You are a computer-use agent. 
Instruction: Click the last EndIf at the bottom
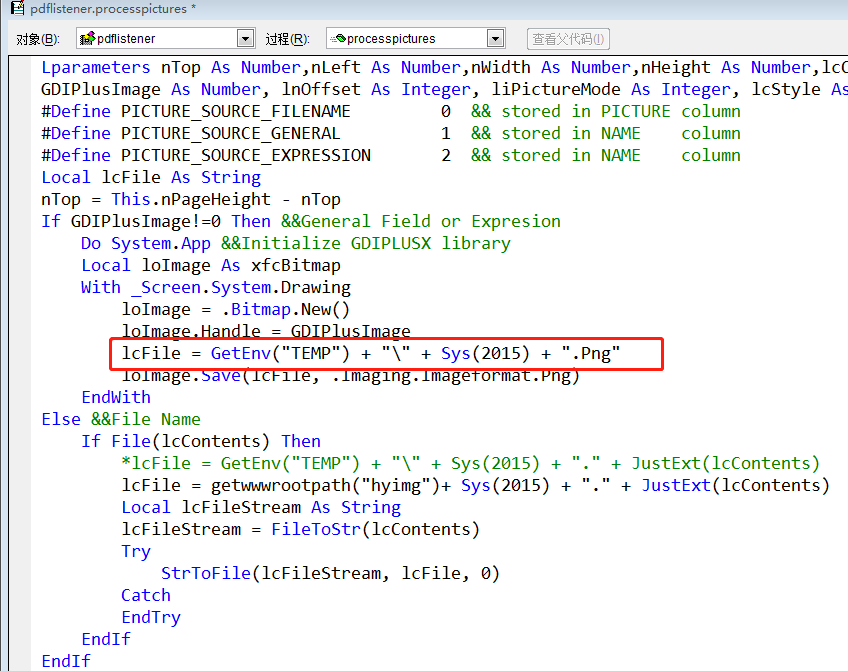coord(66,662)
